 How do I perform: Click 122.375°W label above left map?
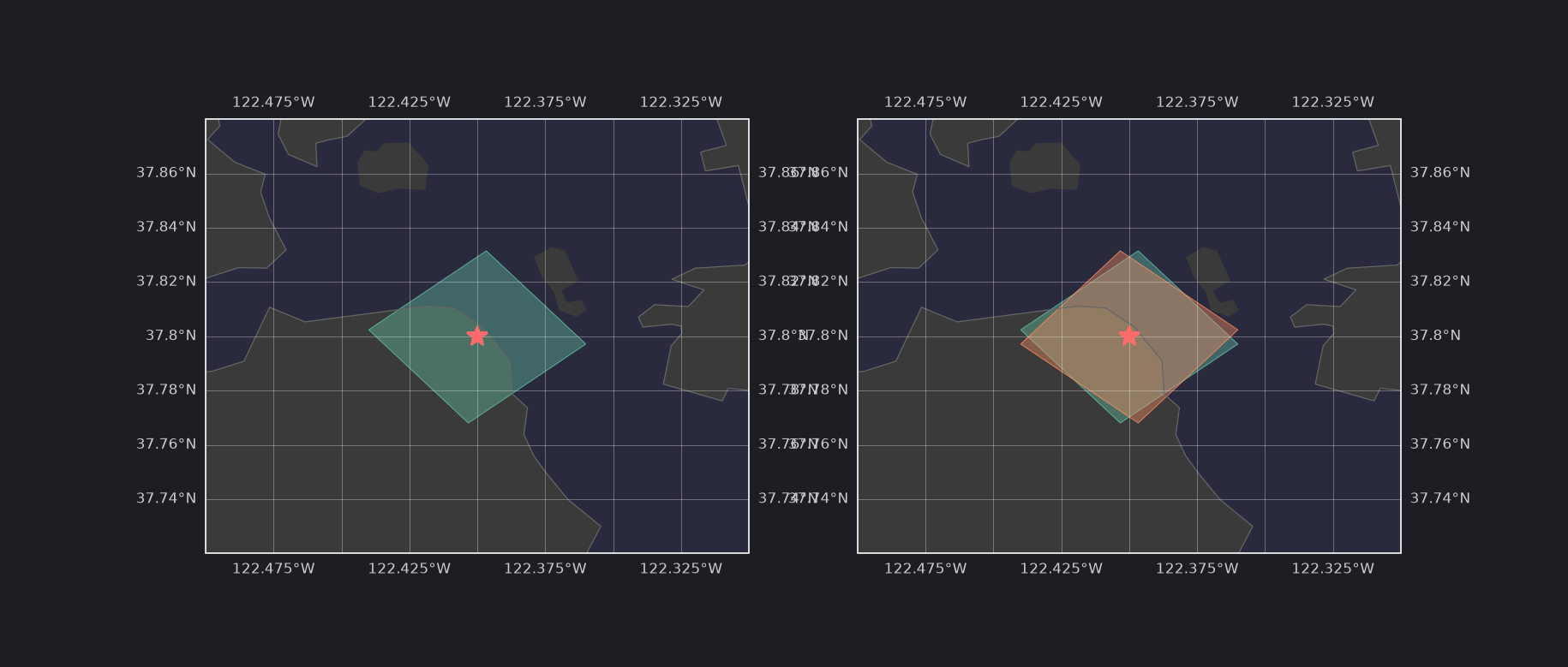[545, 103]
